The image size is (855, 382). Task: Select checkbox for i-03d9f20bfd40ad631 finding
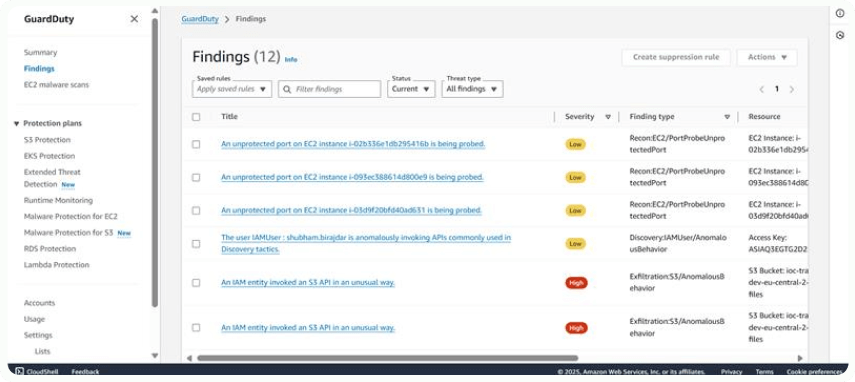tap(196, 210)
